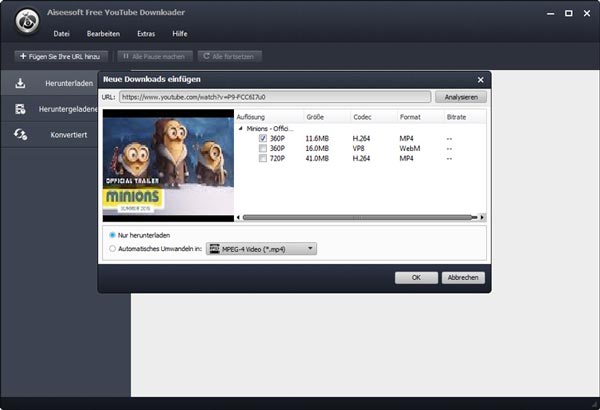Select the Nur herunterladen radio button
The width and height of the screenshot is (600, 410).
pos(112,235)
